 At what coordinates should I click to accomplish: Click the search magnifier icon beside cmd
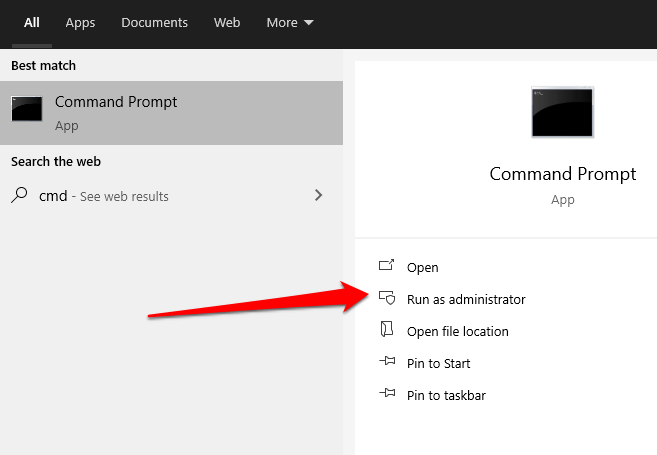[x=20, y=196]
